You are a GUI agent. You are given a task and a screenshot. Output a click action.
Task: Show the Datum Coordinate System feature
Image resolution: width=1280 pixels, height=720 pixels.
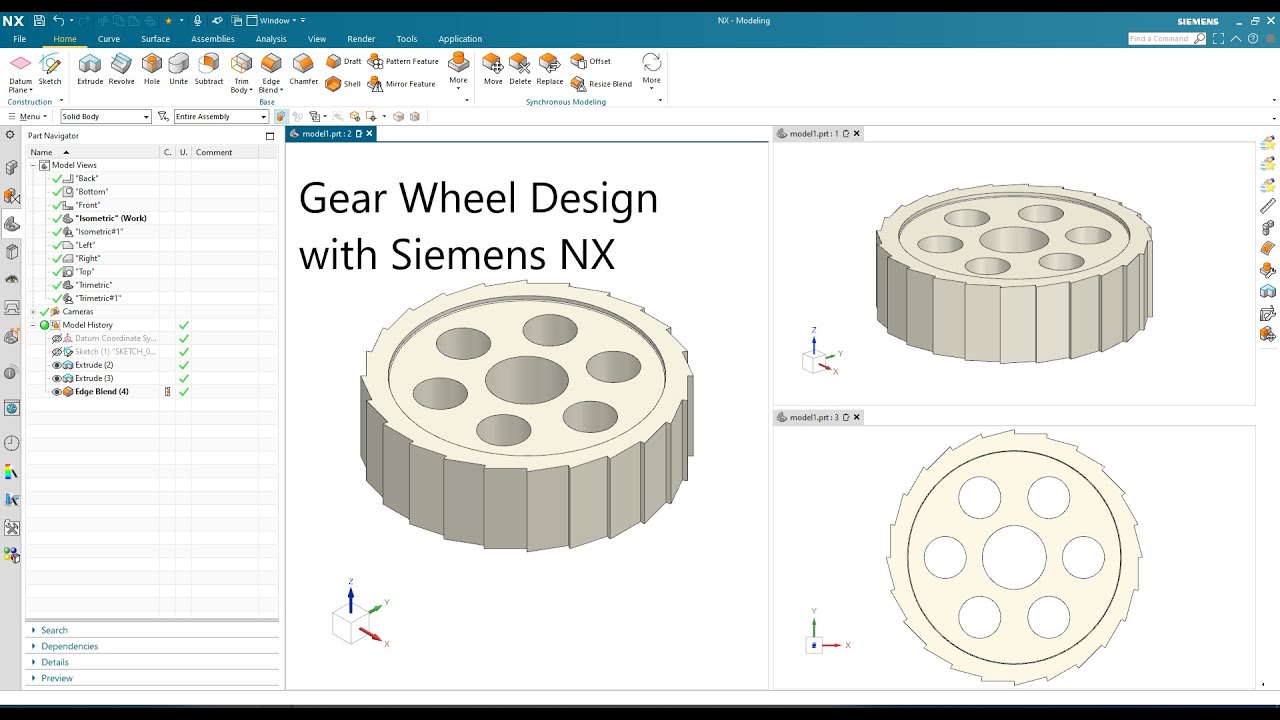tap(56, 338)
